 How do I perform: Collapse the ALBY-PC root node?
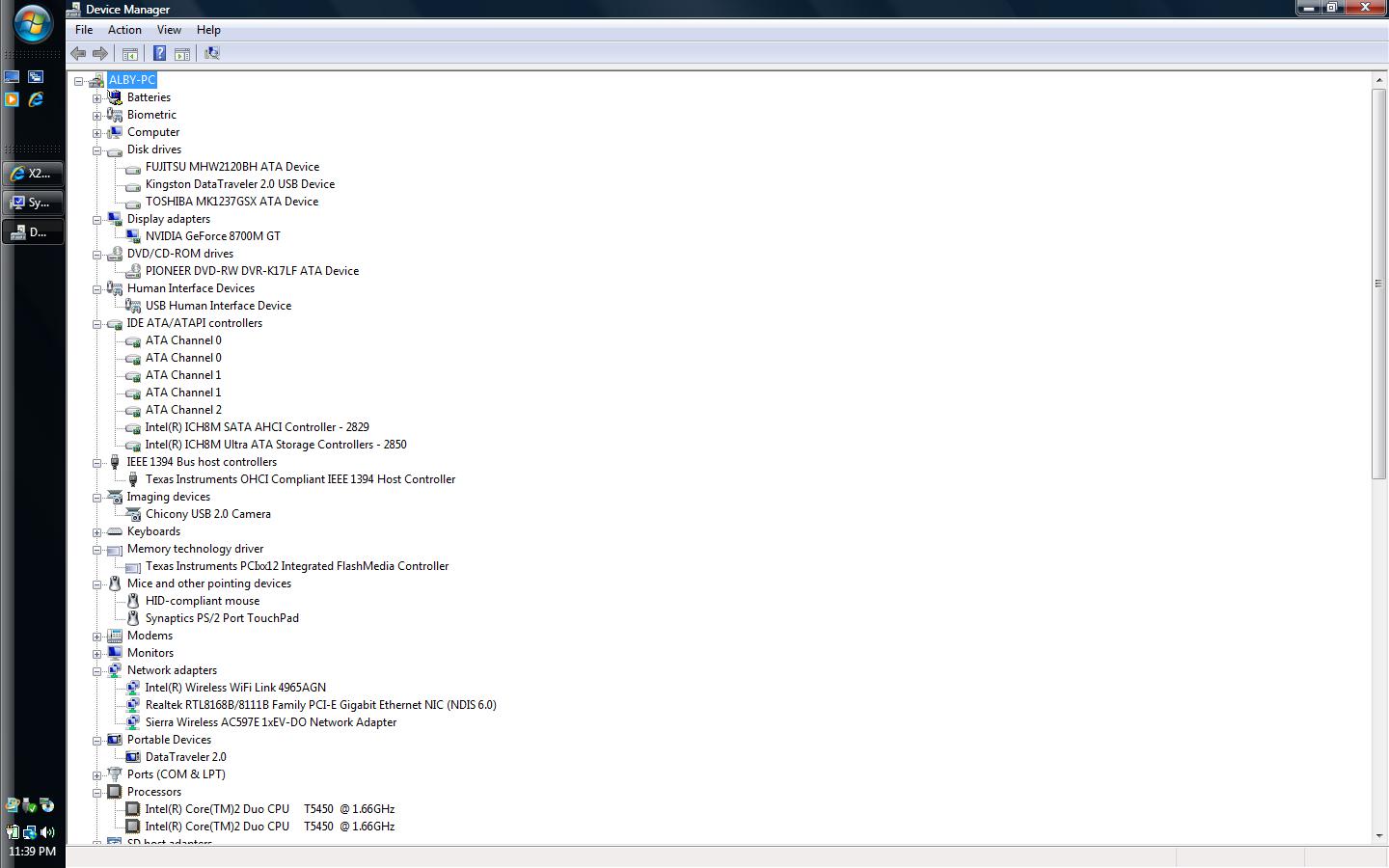pyautogui.click(x=79, y=81)
